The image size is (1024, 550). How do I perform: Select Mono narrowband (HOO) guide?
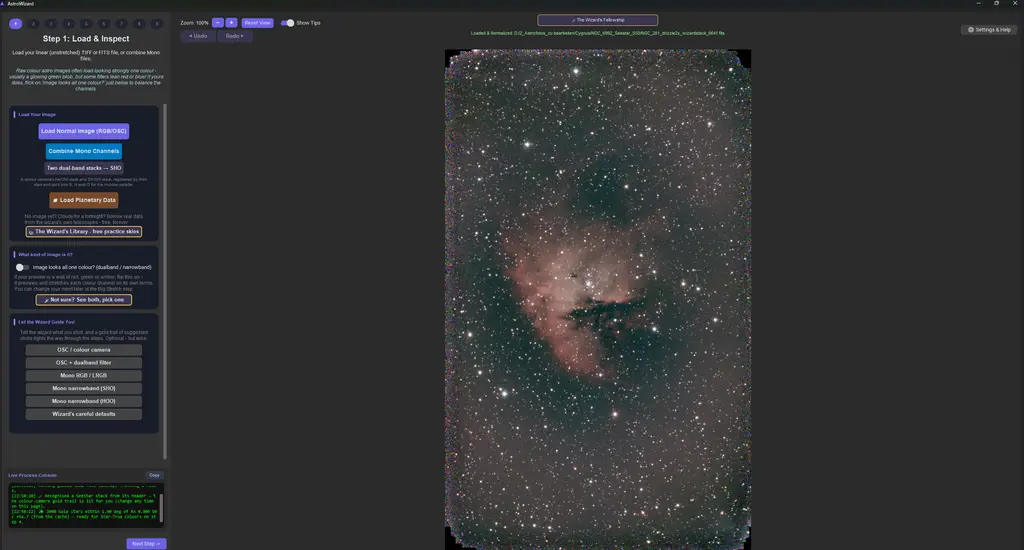[84, 401]
